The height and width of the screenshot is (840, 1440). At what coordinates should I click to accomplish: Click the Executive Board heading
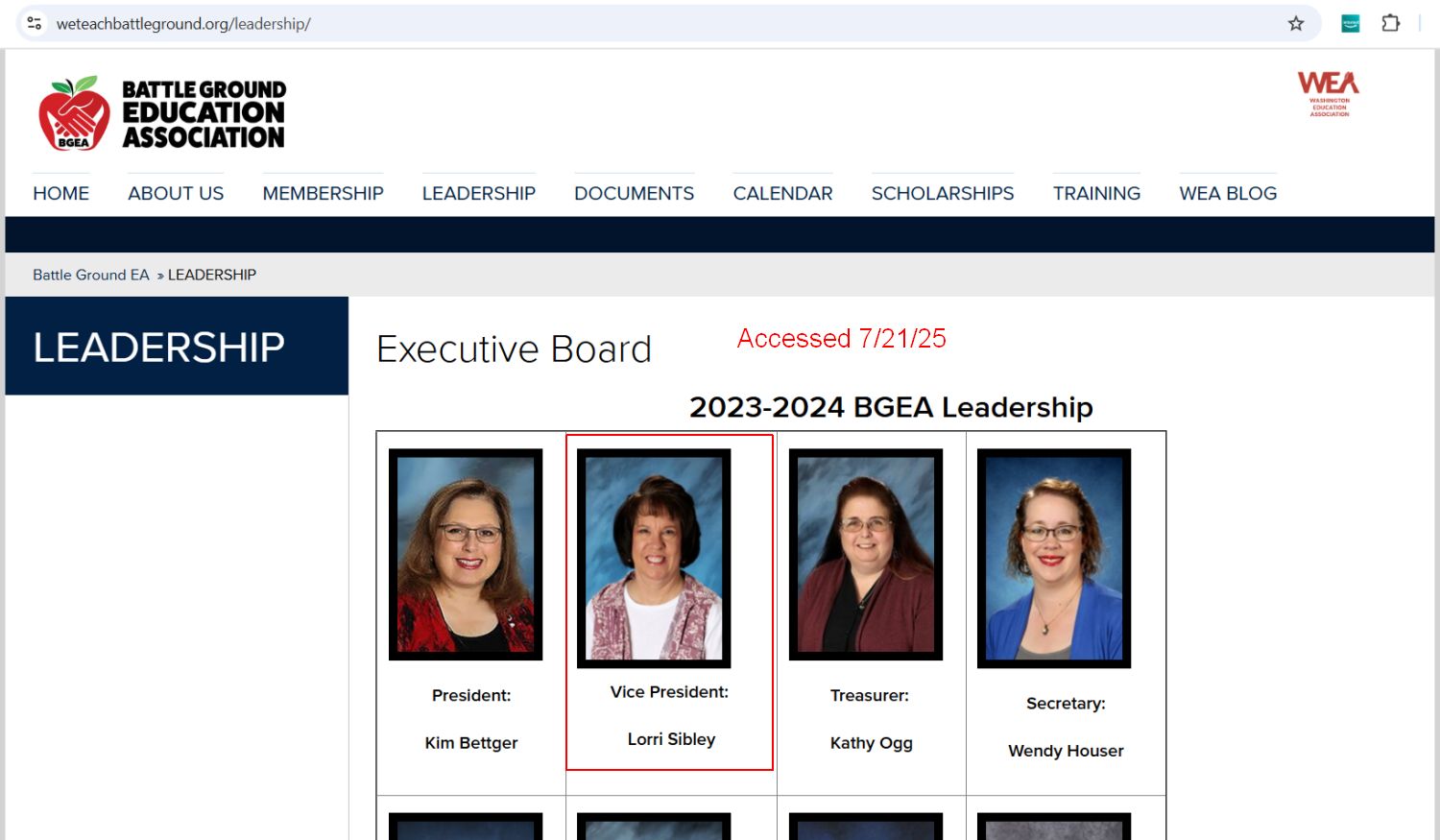tap(514, 349)
